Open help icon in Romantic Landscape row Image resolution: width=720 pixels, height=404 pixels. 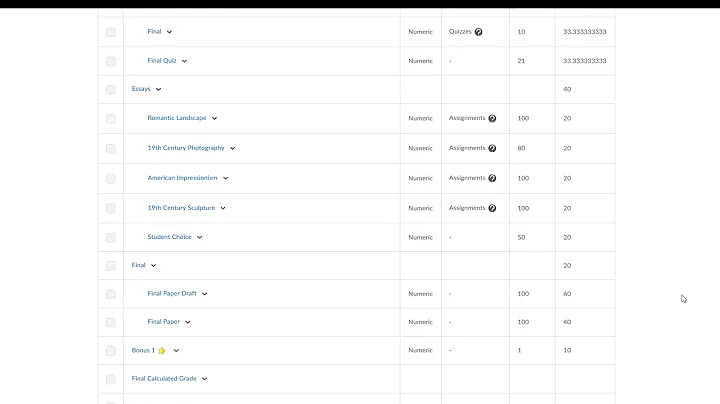tap(492, 118)
